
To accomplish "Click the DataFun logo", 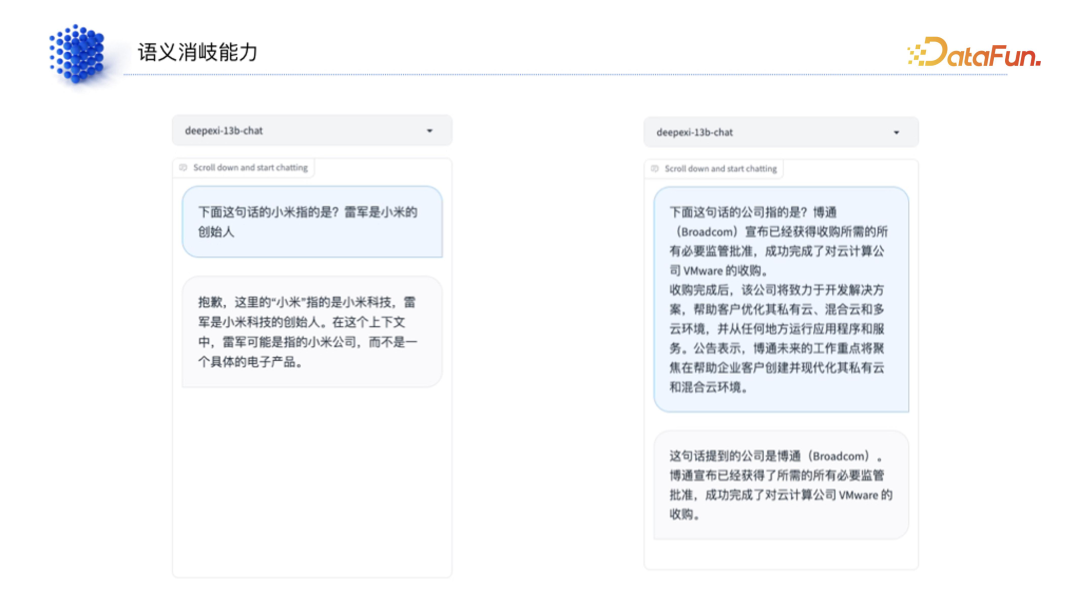I will point(973,53).
